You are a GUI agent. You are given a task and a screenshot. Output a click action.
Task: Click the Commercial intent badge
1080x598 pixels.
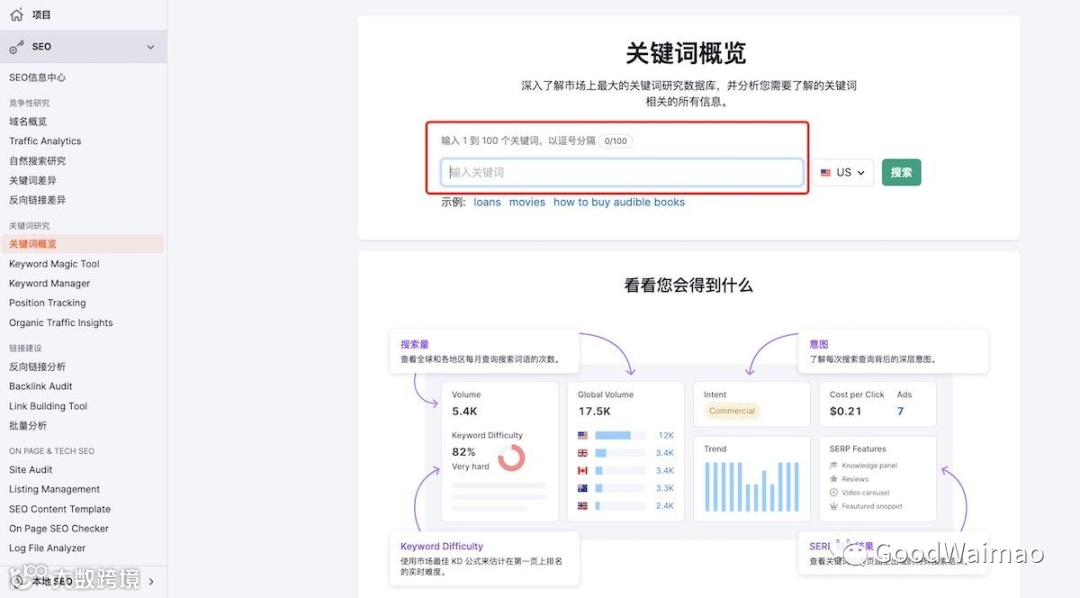(731, 411)
